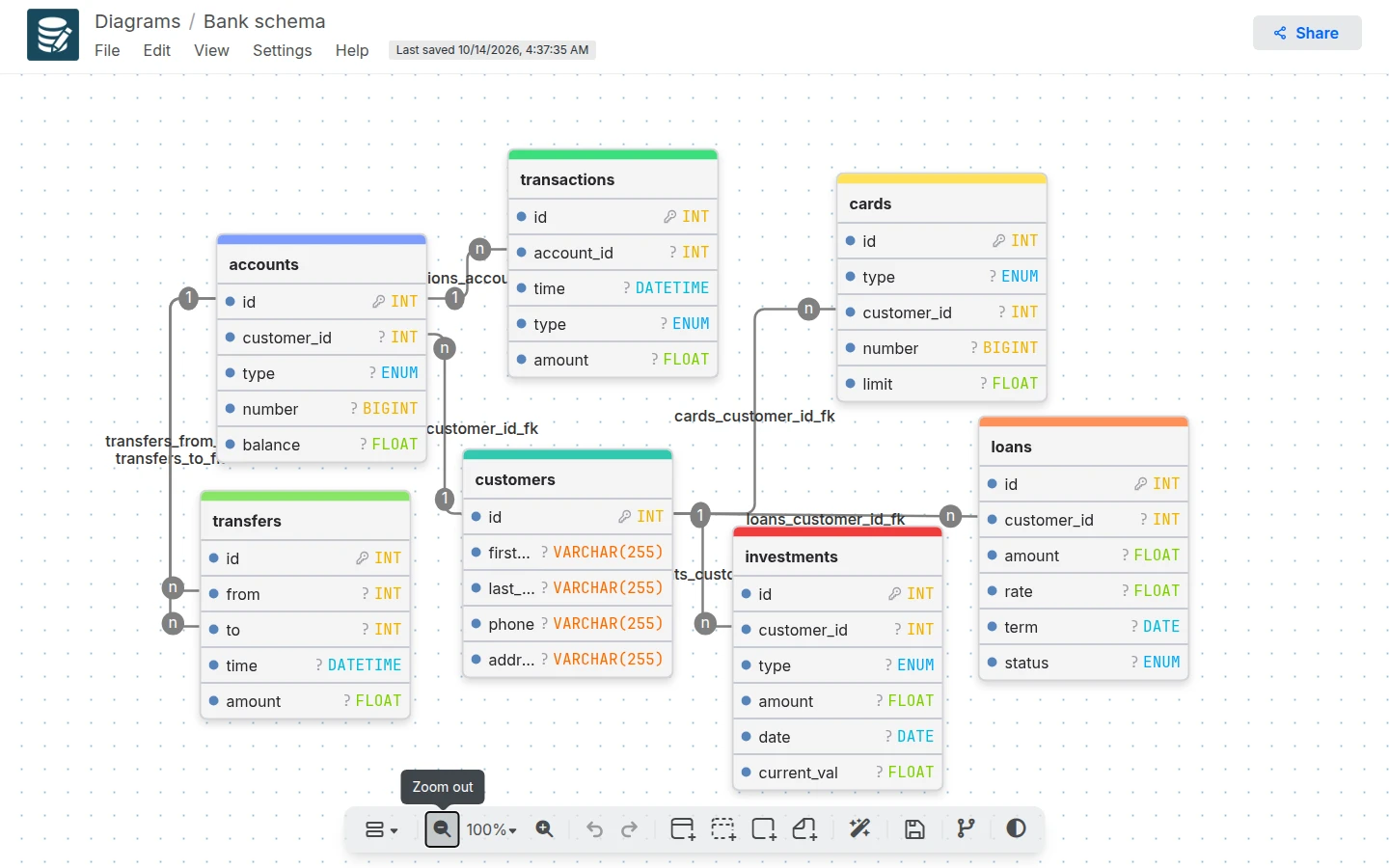Add a subject area (dashed rectangle icon)
The image size is (1389, 868).
(x=723, y=829)
